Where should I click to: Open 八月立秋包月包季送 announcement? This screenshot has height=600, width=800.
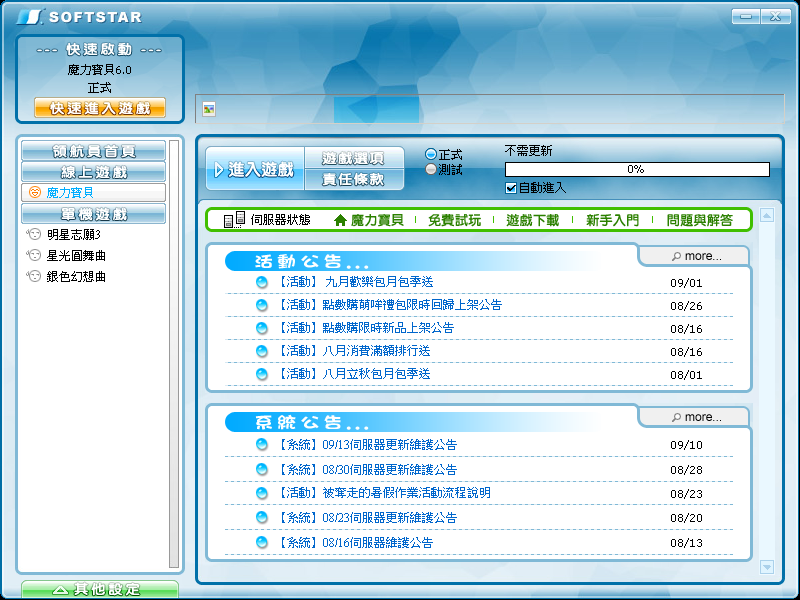coord(353,374)
